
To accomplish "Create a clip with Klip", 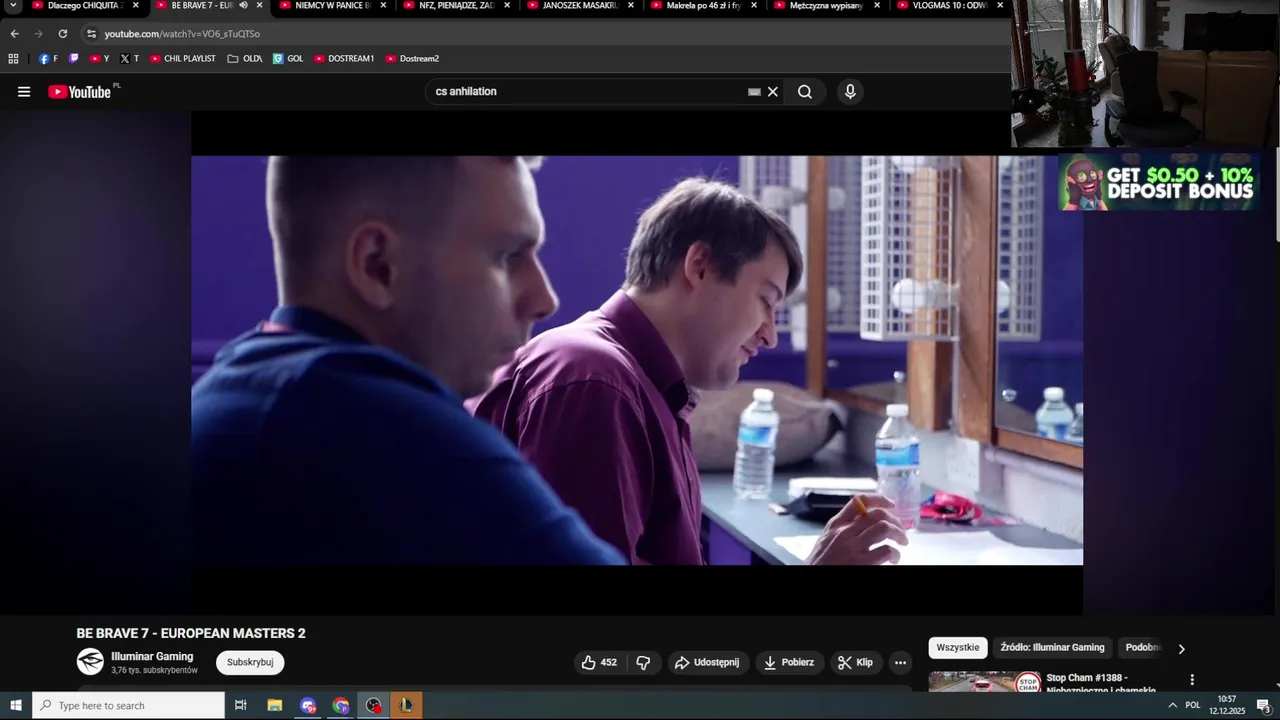I will [x=856, y=662].
